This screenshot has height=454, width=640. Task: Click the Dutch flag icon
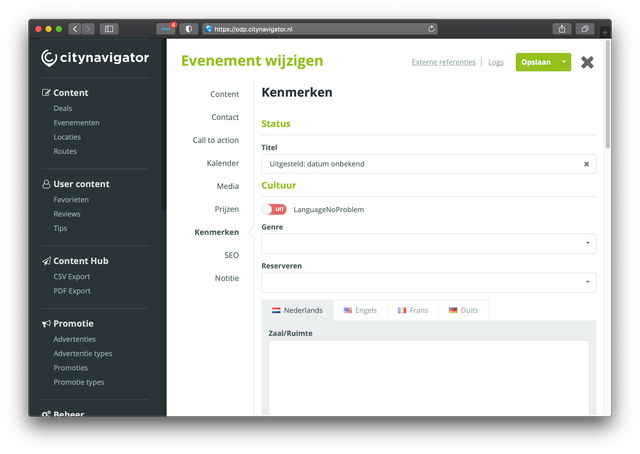click(276, 310)
